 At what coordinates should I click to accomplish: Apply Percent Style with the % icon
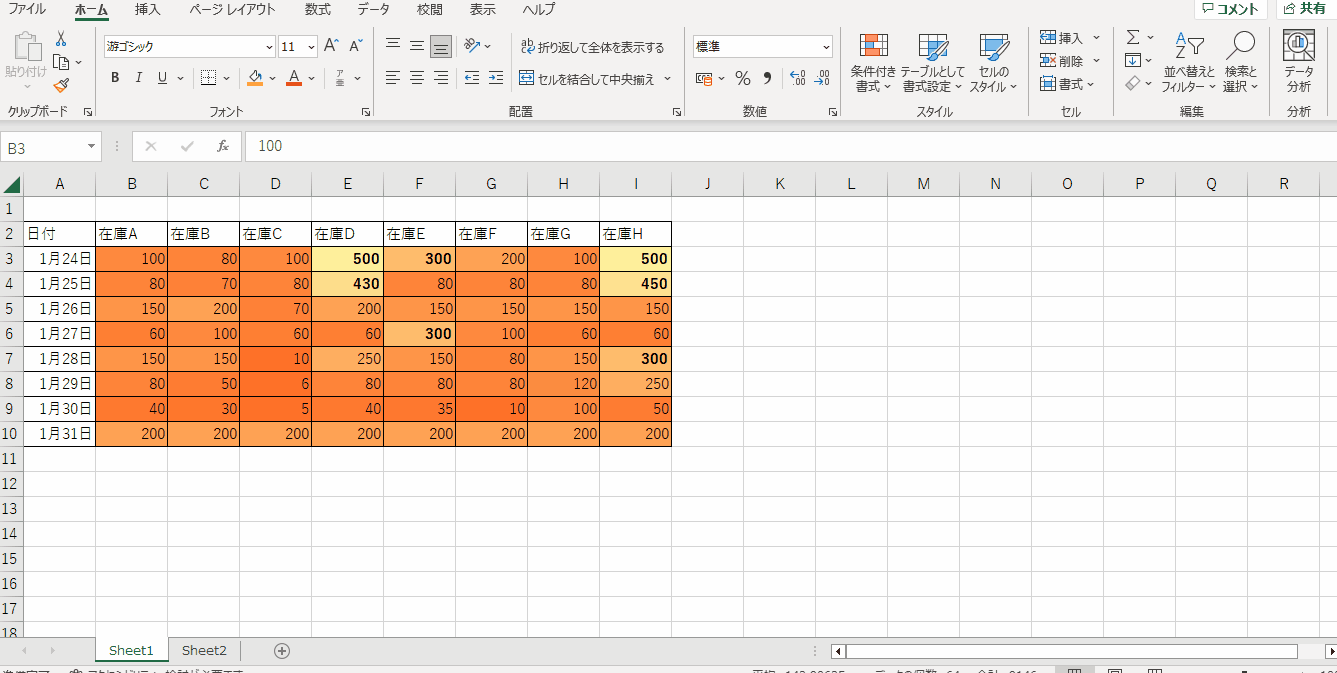pyautogui.click(x=743, y=78)
